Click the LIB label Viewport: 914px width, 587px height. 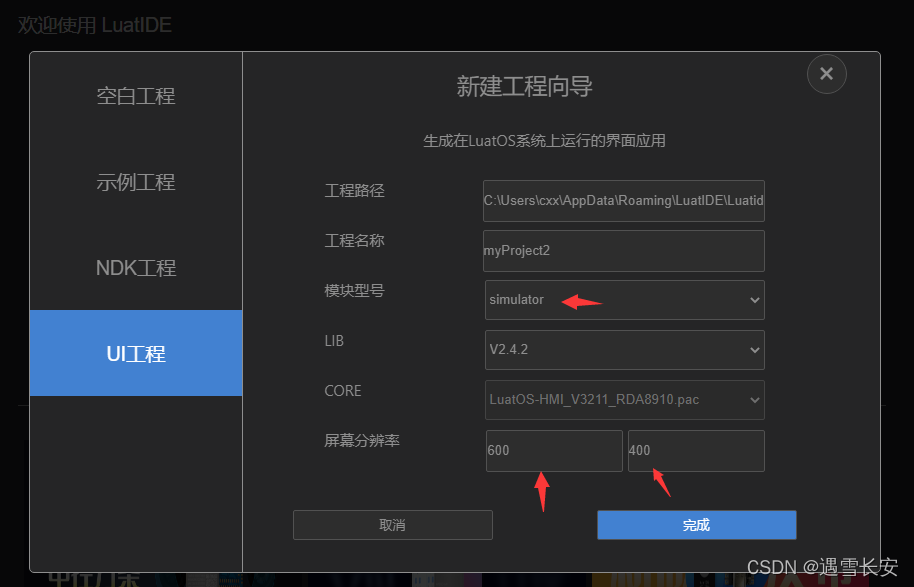(334, 340)
